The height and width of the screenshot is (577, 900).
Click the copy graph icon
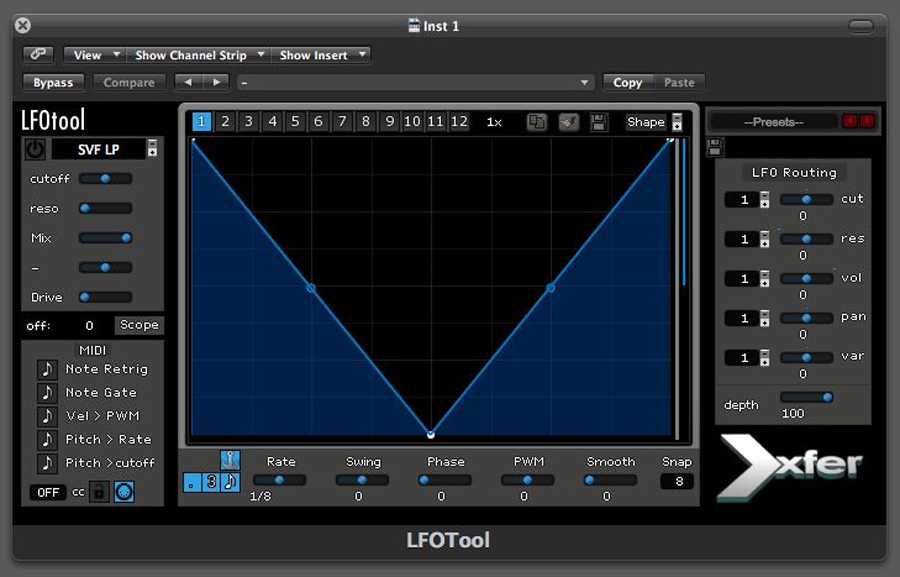click(537, 122)
